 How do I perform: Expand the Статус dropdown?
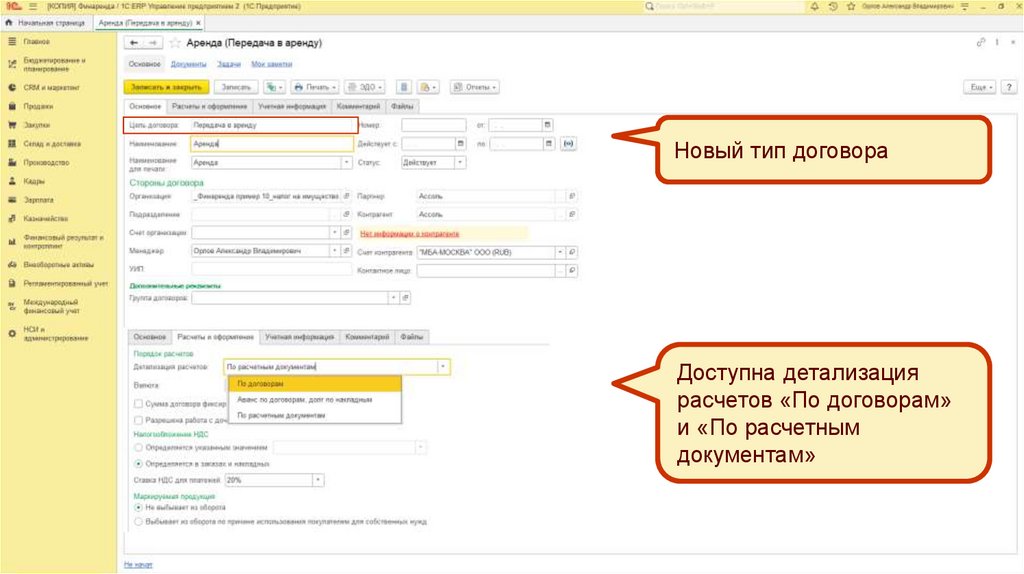click(x=460, y=161)
